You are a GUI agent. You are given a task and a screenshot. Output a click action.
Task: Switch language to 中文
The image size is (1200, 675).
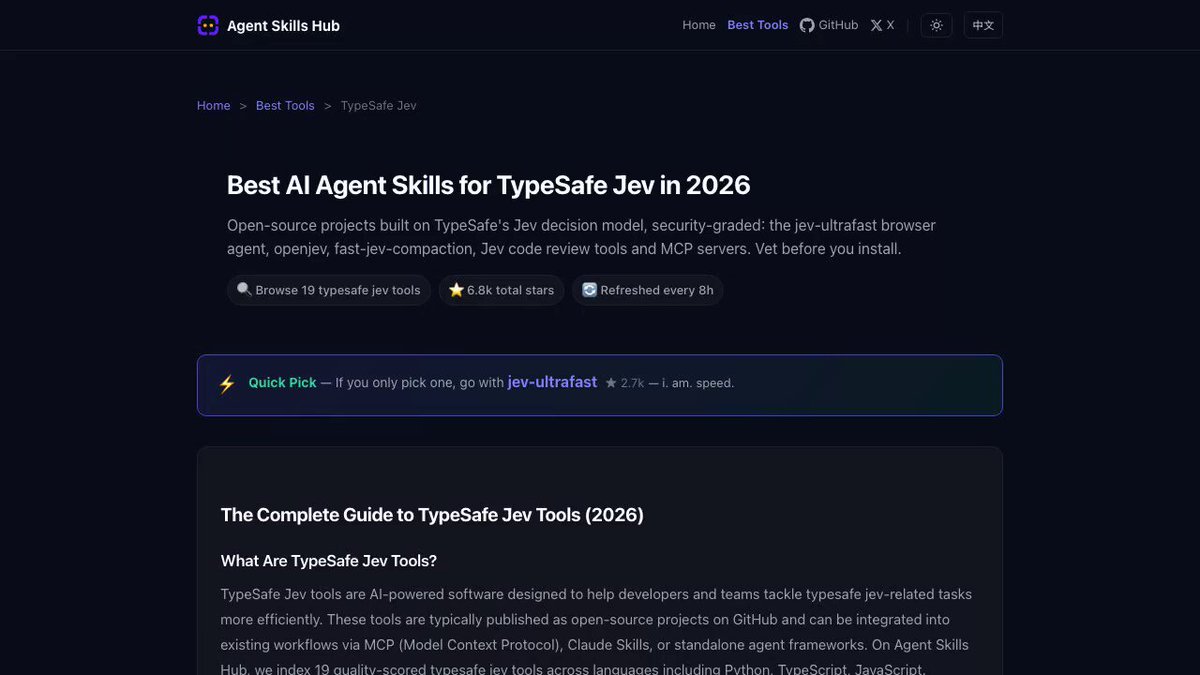click(x=983, y=25)
